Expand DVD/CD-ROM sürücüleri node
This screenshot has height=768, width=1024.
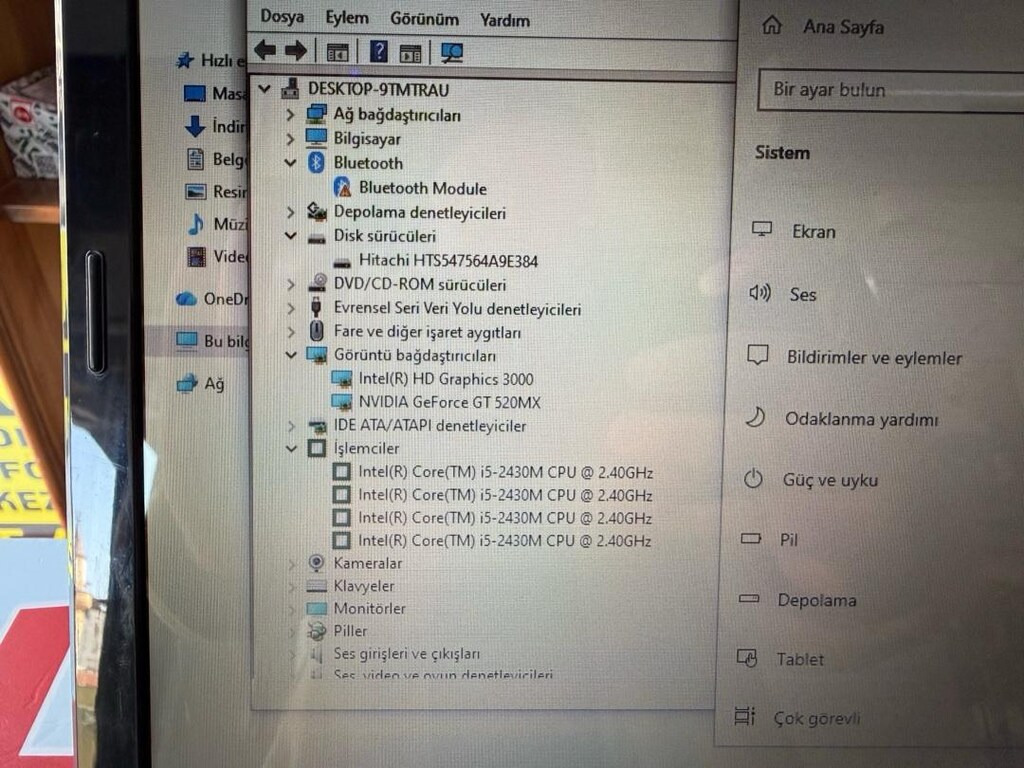tap(291, 285)
